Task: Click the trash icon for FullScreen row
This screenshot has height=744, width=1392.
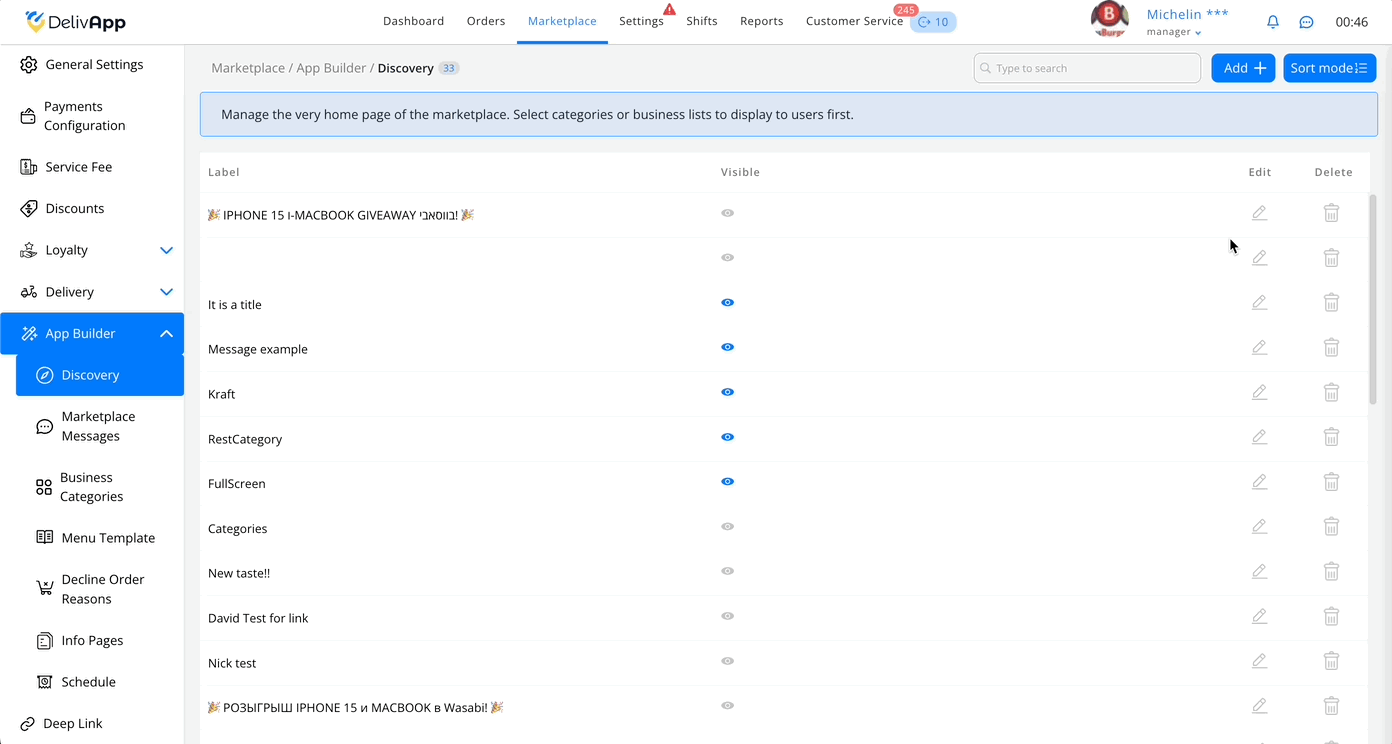Action: pos(1331,482)
